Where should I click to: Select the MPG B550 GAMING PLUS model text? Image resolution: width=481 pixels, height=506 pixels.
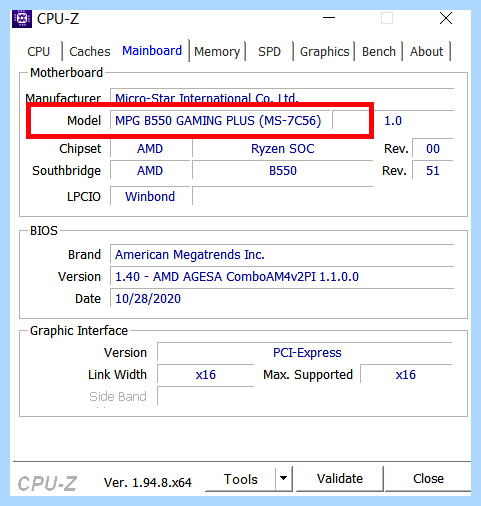click(218, 121)
